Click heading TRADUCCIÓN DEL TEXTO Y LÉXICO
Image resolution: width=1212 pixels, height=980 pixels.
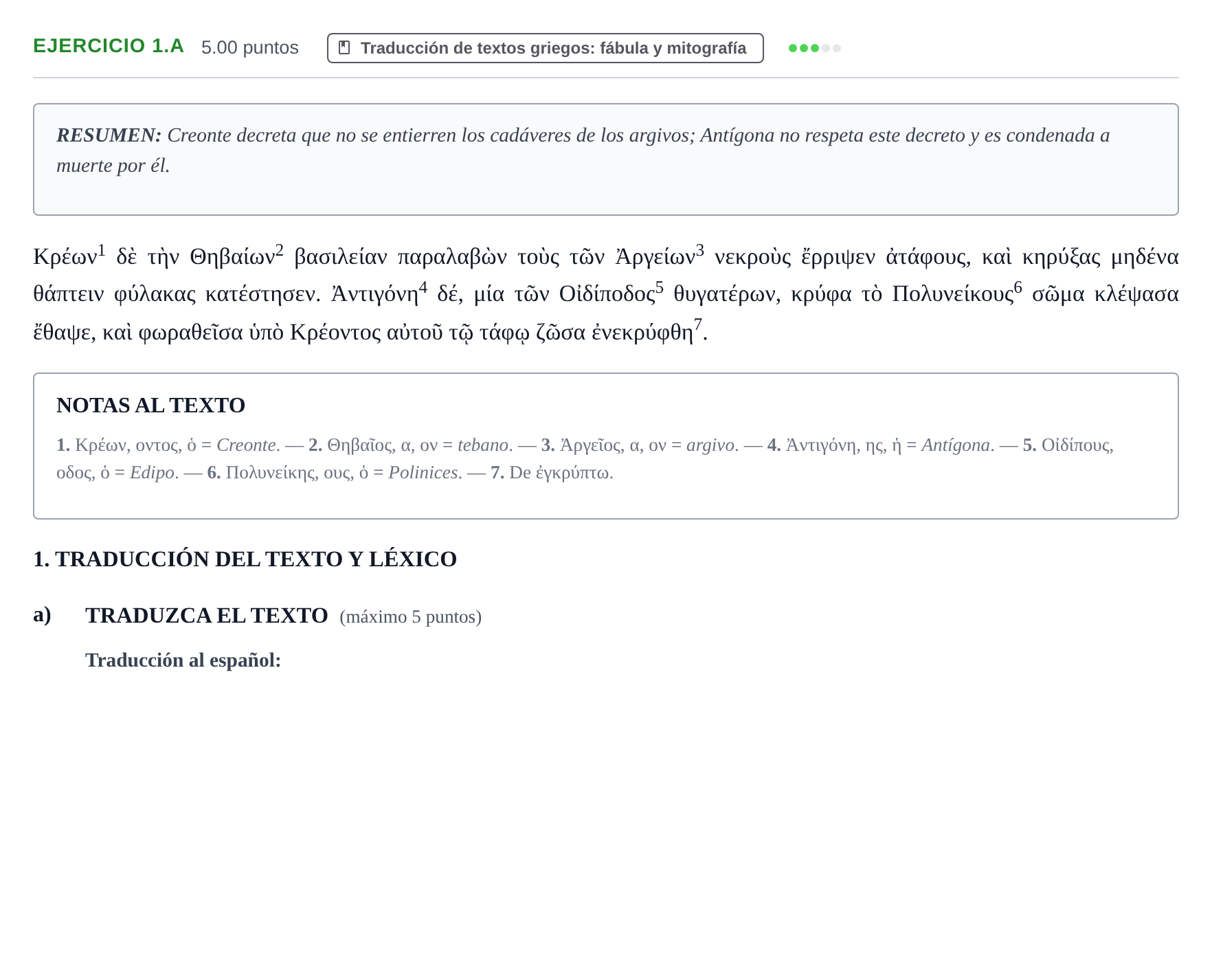245,559
